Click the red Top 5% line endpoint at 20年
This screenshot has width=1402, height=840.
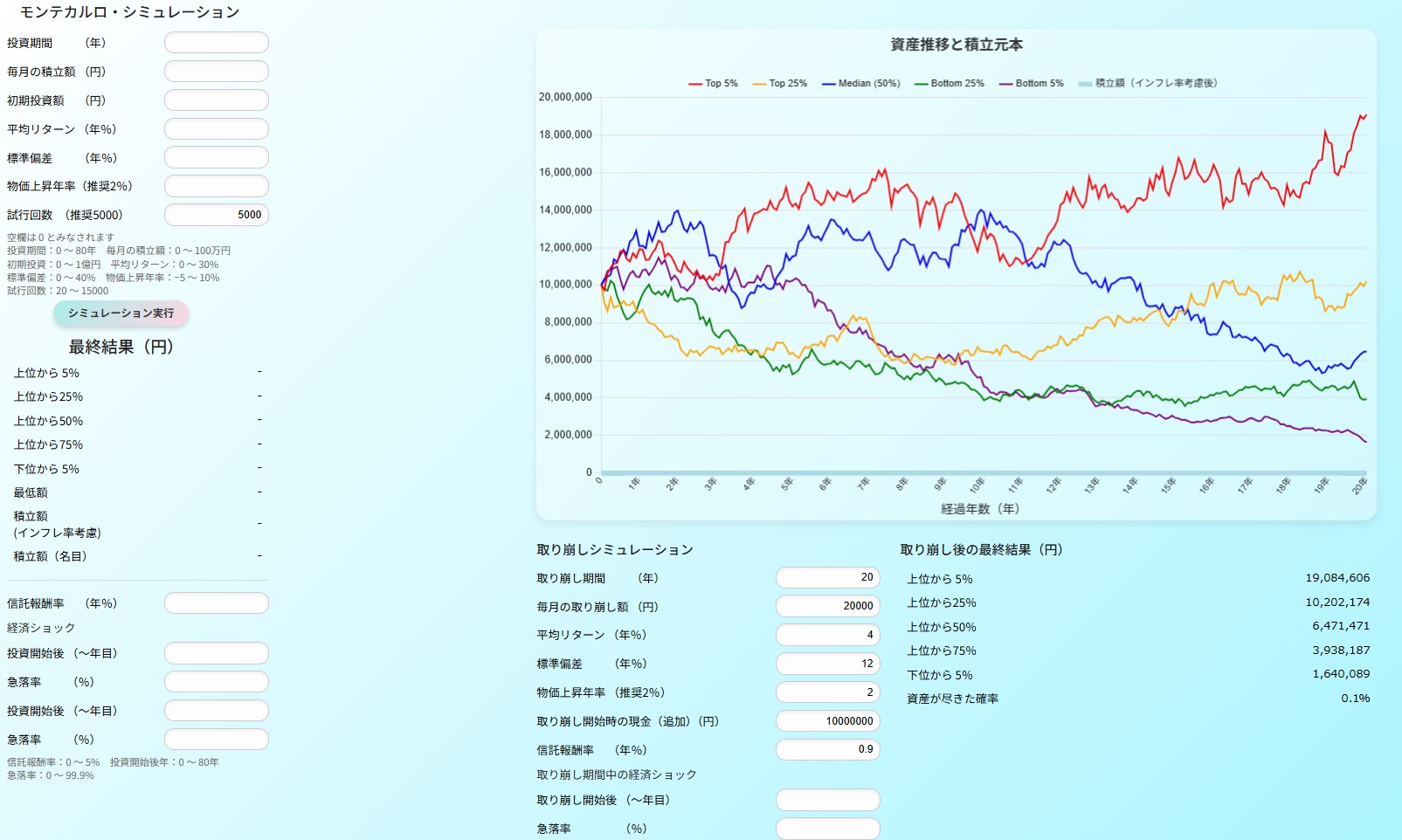tap(1365, 115)
